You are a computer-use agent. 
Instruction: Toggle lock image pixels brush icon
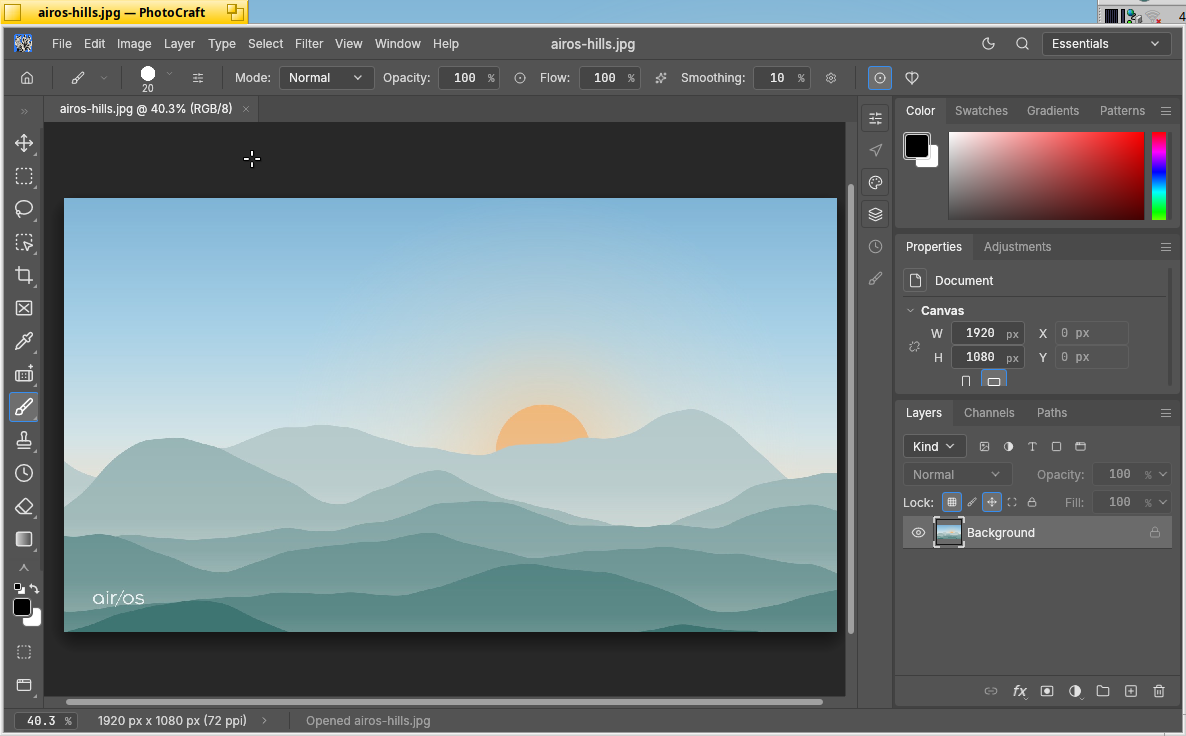(x=972, y=502)
